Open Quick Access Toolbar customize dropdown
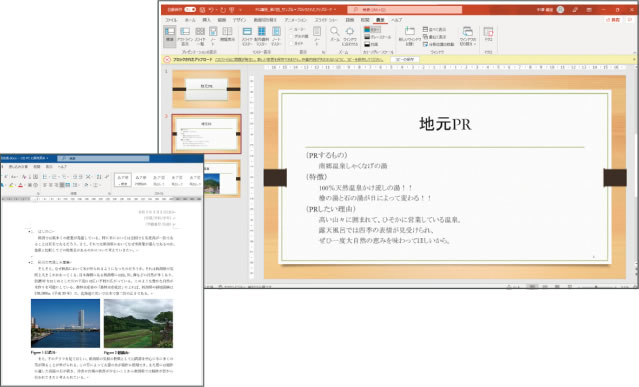This screenshot has width=639, height=387. pyautogui.click(x=240, y=9)
